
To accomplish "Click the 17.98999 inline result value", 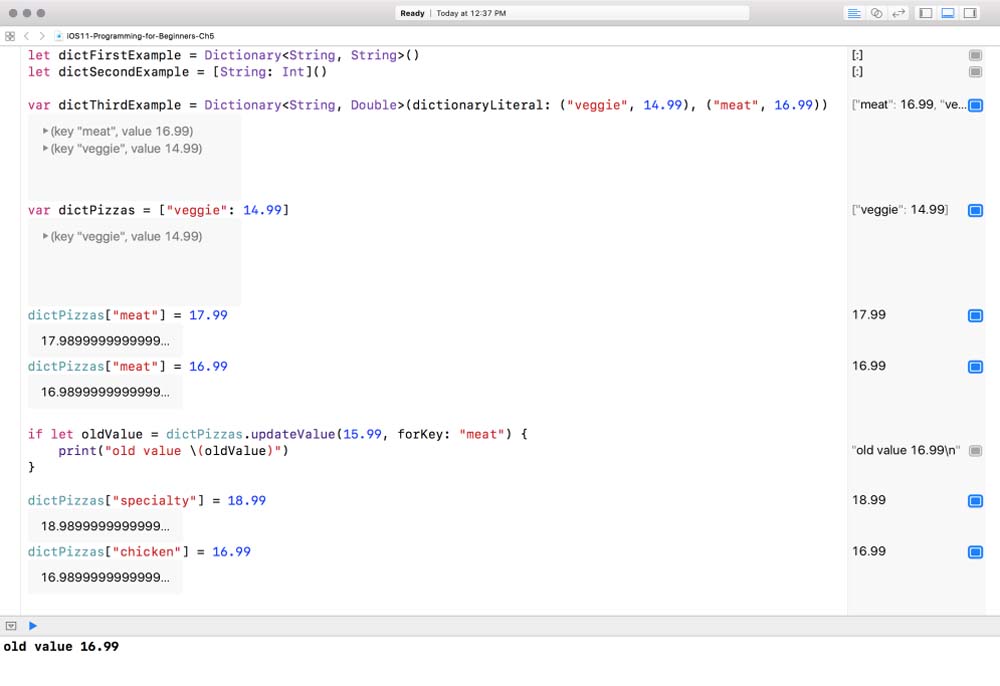I will [x=105, y=341].
